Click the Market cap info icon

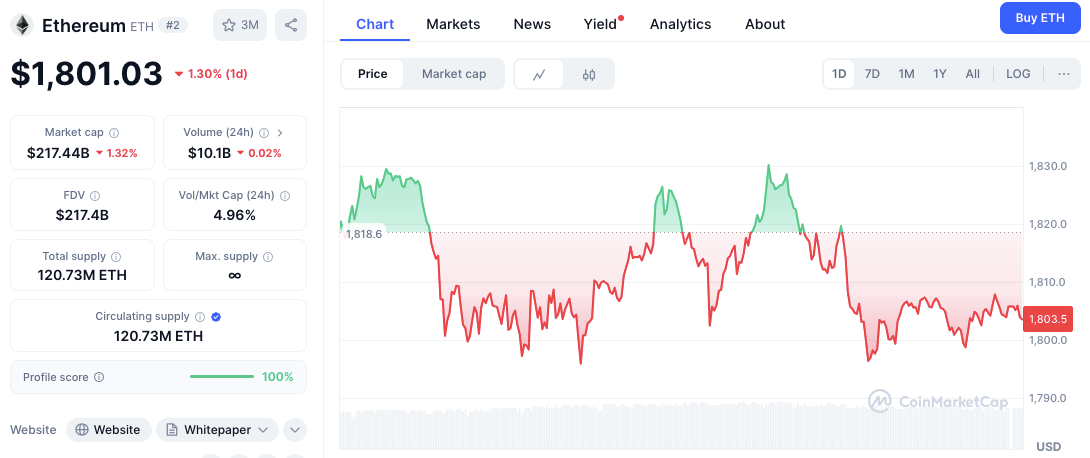[114, 132]
